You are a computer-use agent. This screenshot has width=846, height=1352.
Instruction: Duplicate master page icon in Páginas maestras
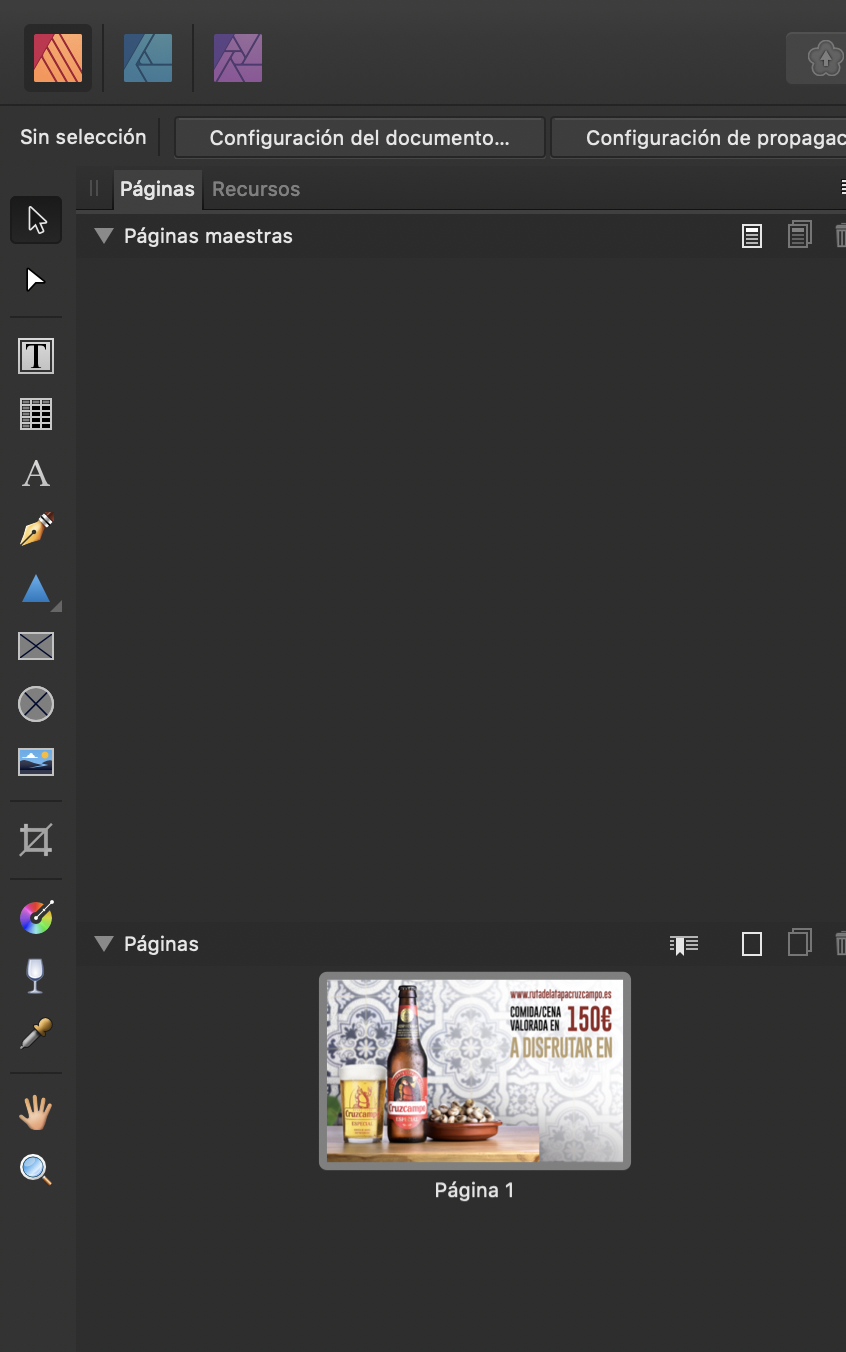click(x=799, y=235)
